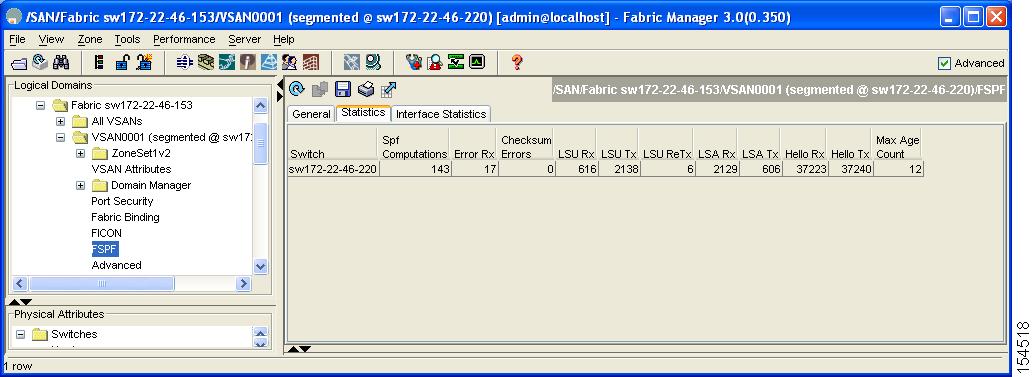The width and height of the screenshot is (1032, 377).
Task: Select the sw172-22-46-220 table cell
Action: click(x=333, y=169)
